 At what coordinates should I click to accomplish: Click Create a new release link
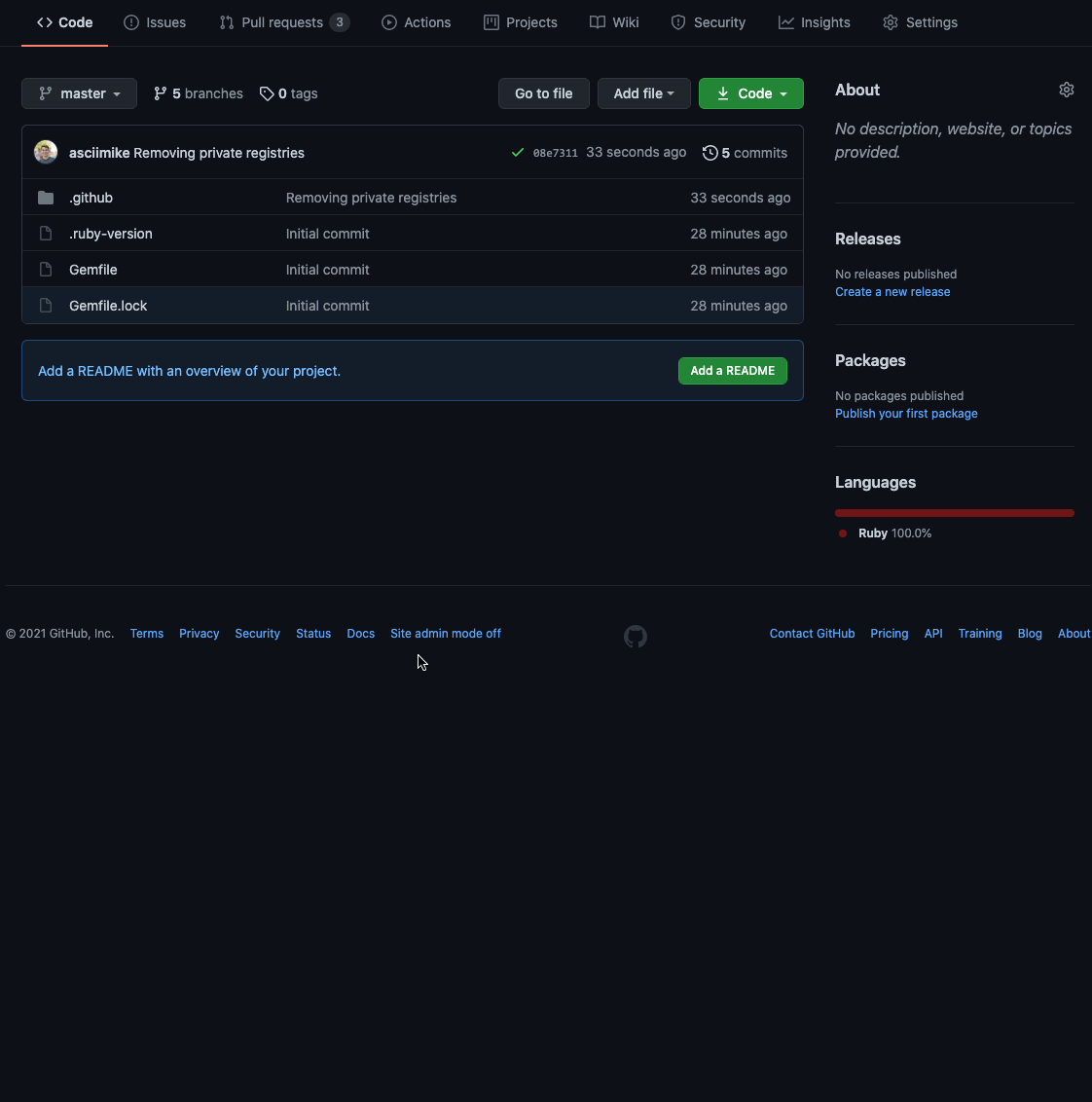coord(892,292)
